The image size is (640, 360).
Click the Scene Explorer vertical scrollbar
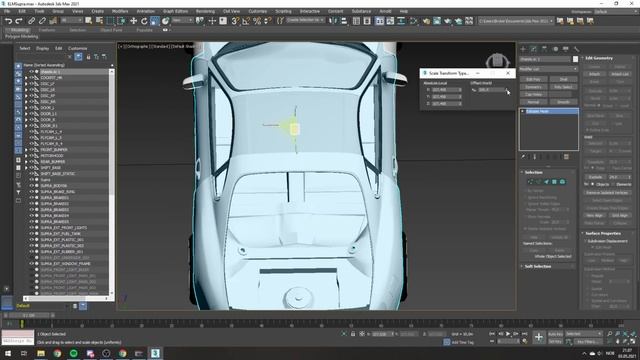[111, 181]
